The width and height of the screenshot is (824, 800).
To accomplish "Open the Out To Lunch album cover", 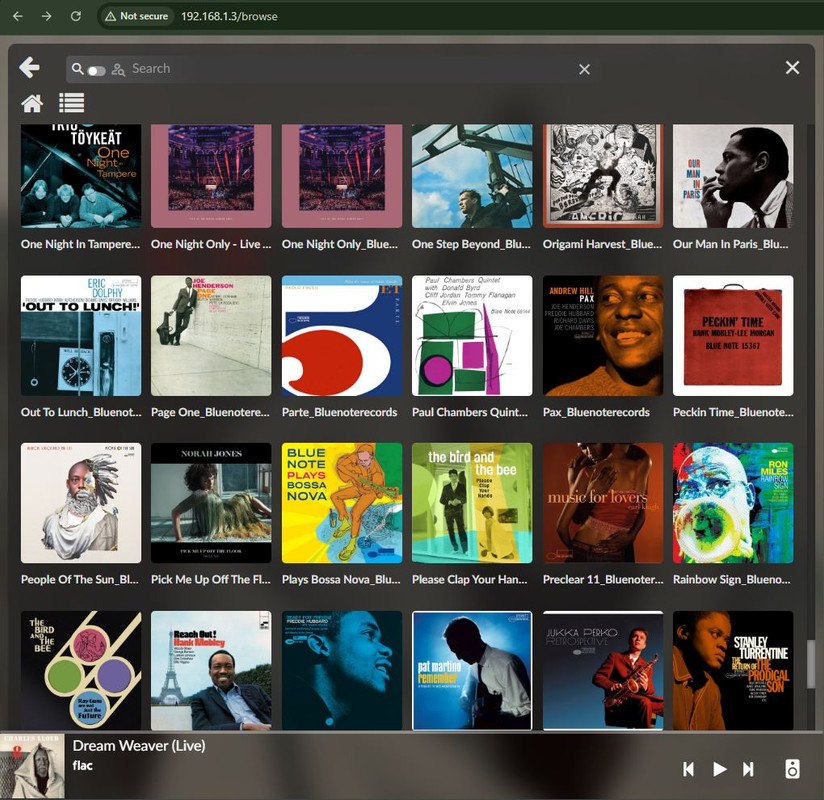I will pos(81,335).
